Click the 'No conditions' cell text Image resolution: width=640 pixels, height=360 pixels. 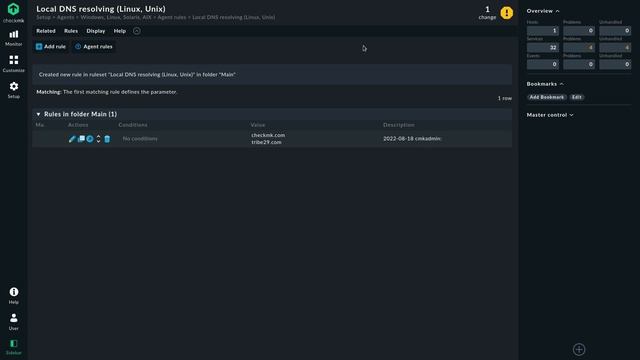pyautogui.click(x=140, y=139)
